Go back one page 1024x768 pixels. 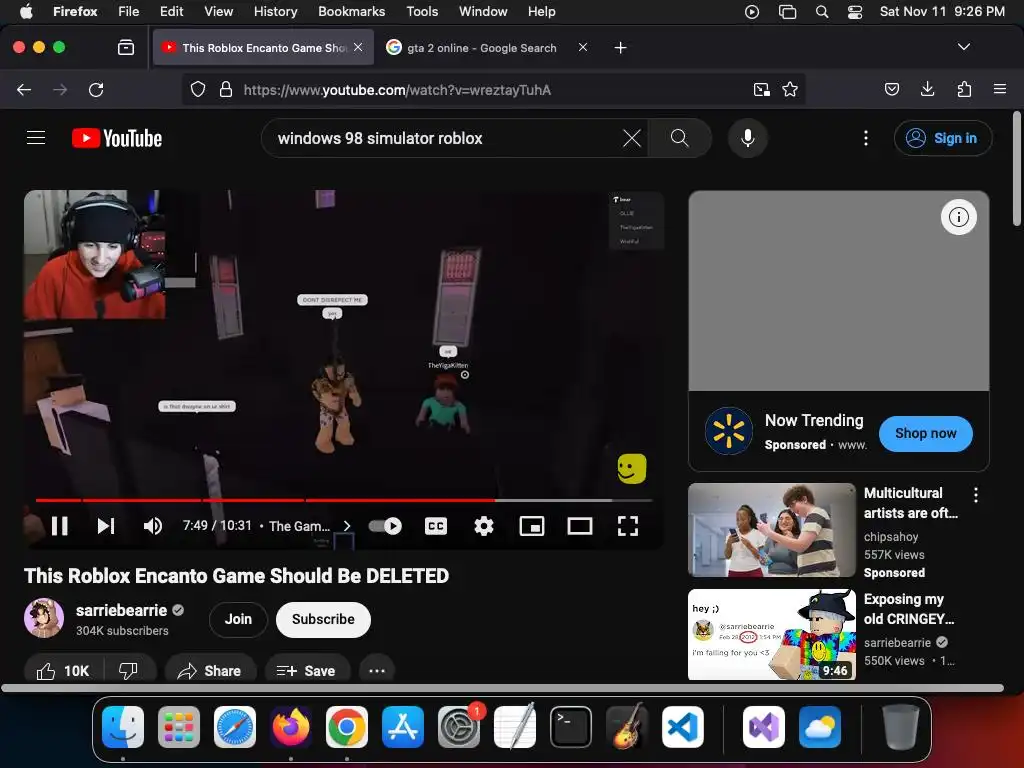24,89
